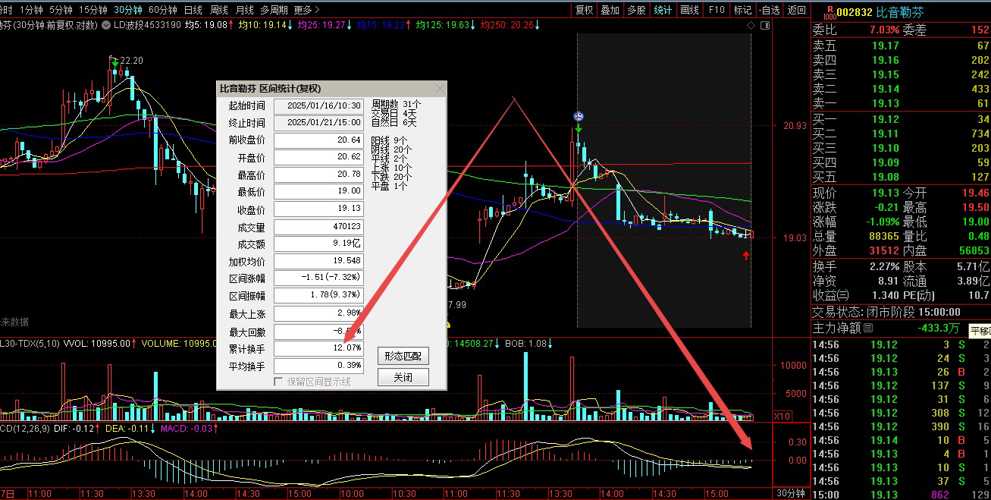This screenshot has height=500, width=991.
Task: Click the 主力净额 value -433.3万
Action: click(939, 329)
